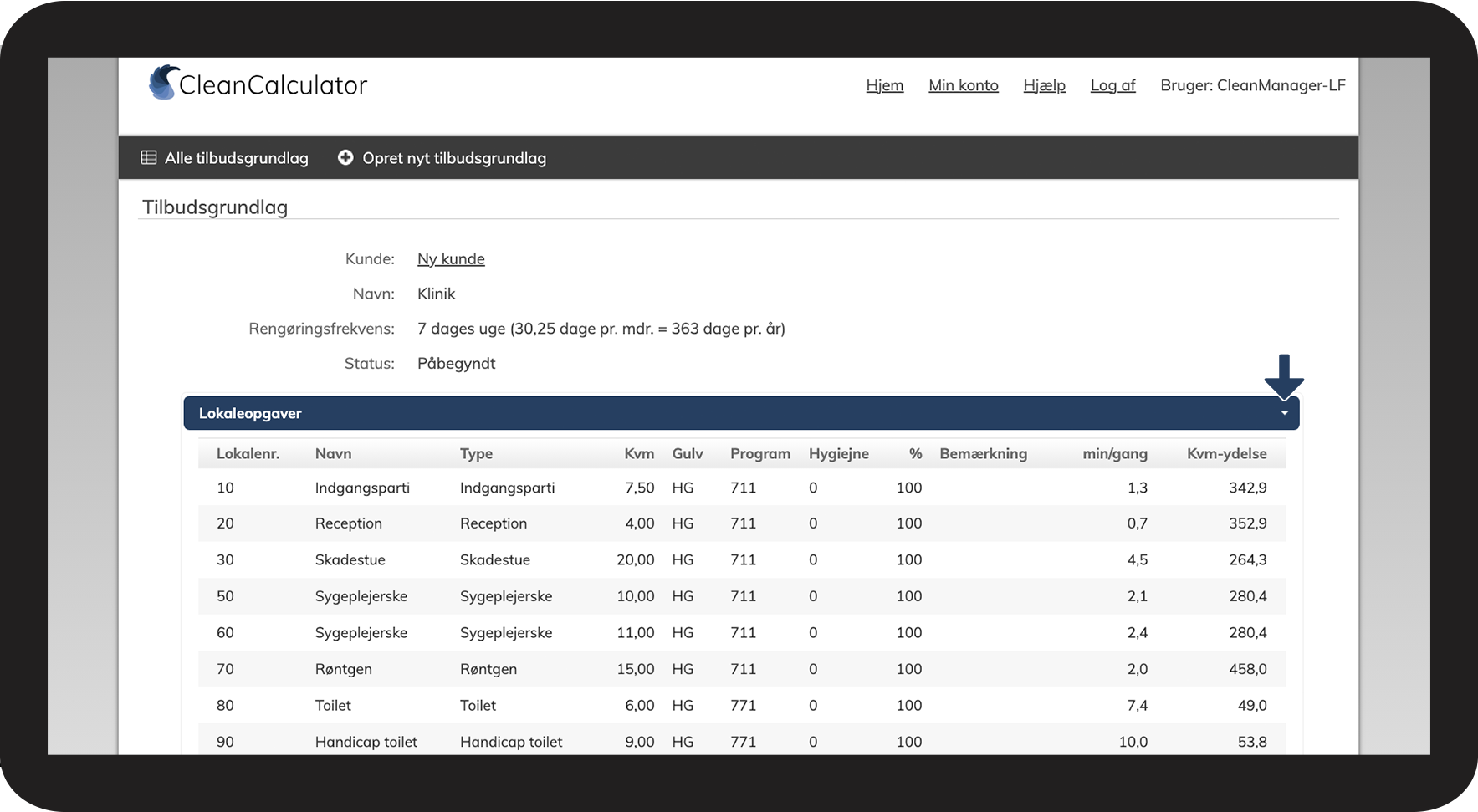Collapse the Lokaleopgaver panel with caret arrow
This screenshot has height=812, width=1478.
click(1284, 413)
